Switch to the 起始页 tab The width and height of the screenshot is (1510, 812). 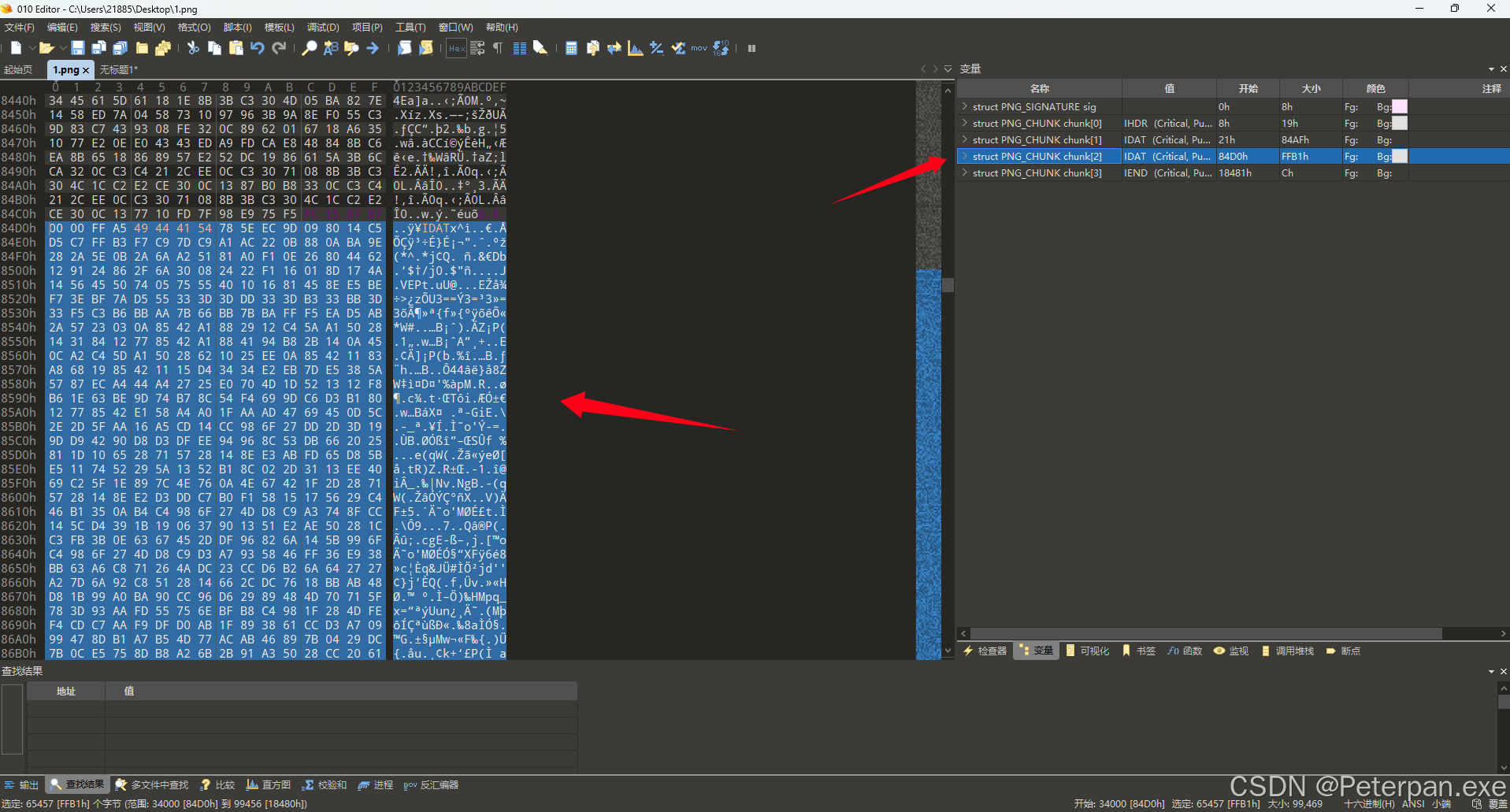tap(18, 70)
